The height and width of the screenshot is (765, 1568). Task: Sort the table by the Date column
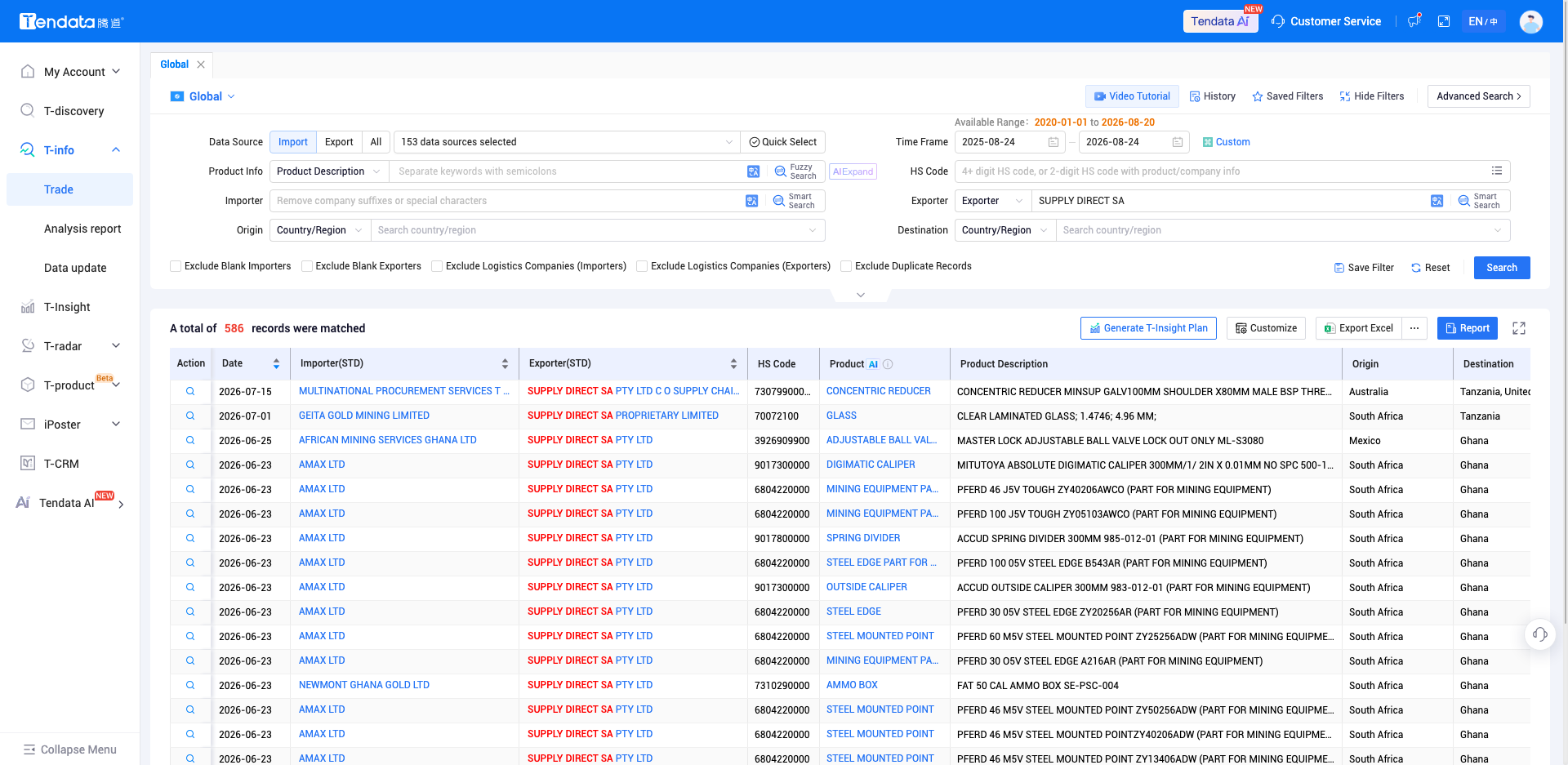click(x=276, y=364)
